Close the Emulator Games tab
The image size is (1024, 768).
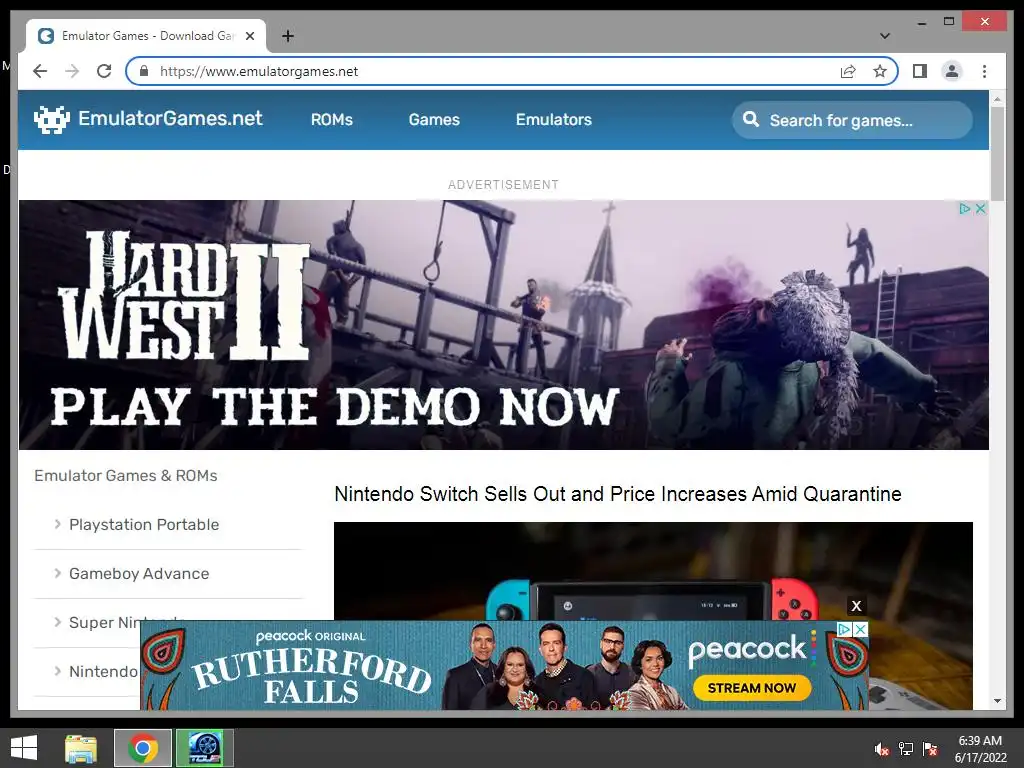(249, 36)
